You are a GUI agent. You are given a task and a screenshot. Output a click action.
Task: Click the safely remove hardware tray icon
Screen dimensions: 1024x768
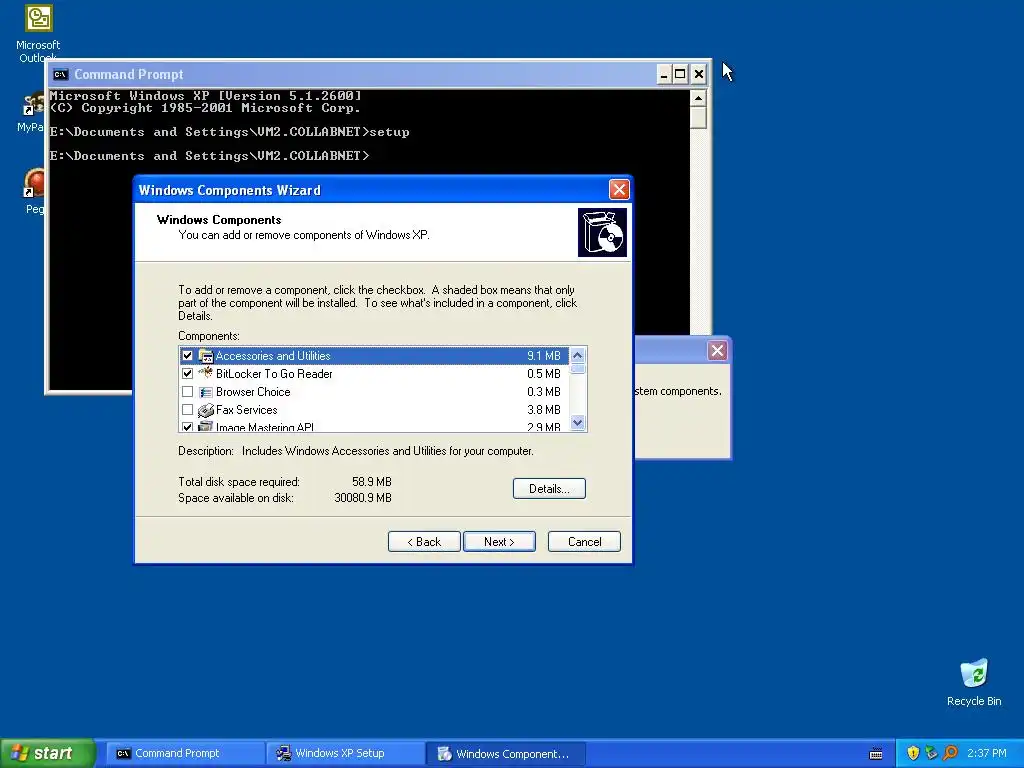(x=931, y=753)
